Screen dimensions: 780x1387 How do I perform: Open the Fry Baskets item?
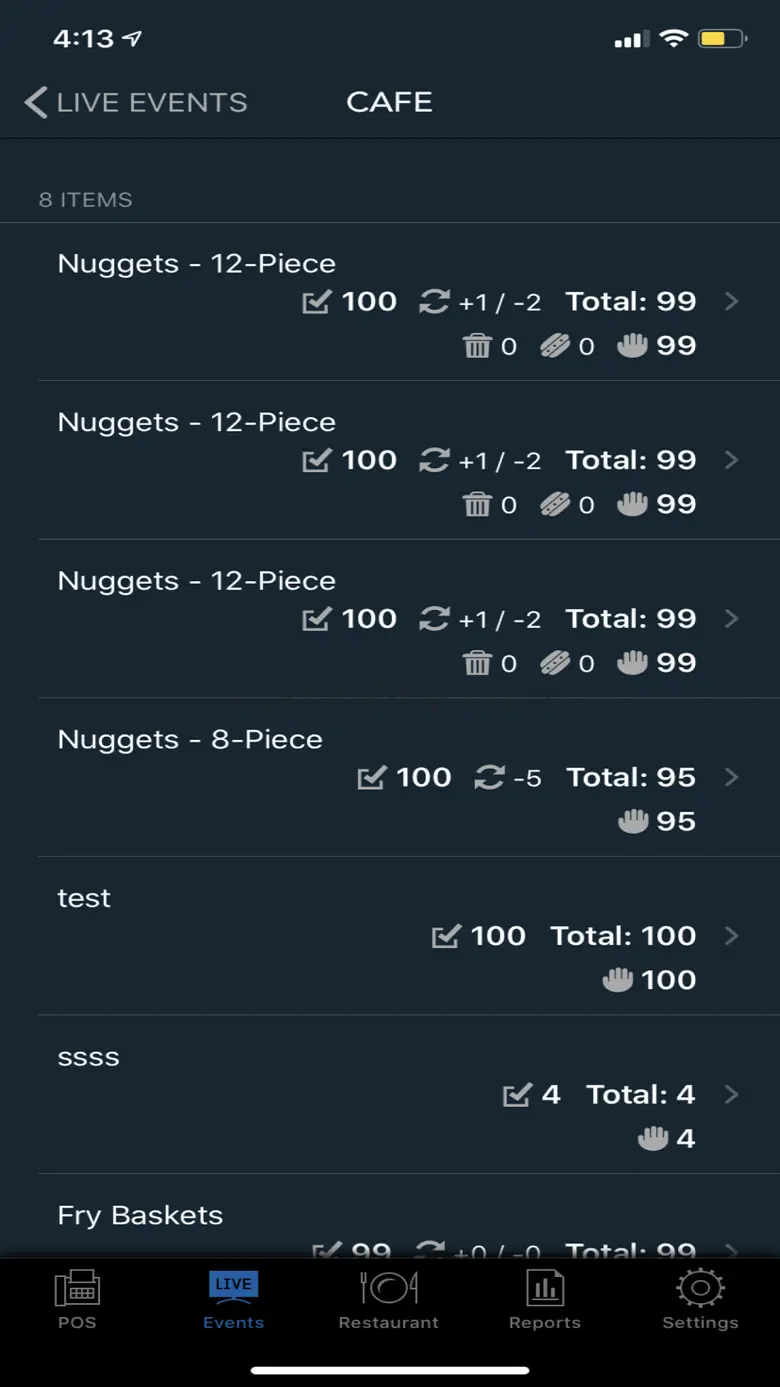point(140,1216)
